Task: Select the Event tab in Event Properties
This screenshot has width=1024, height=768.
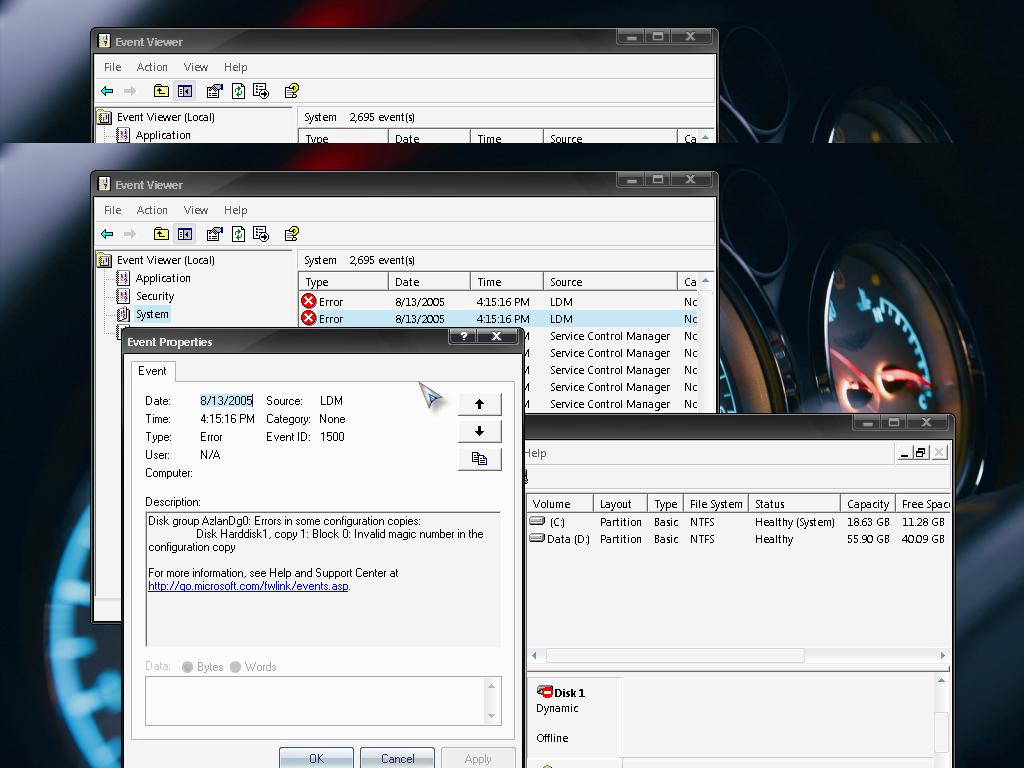Action: coord(152,371)
